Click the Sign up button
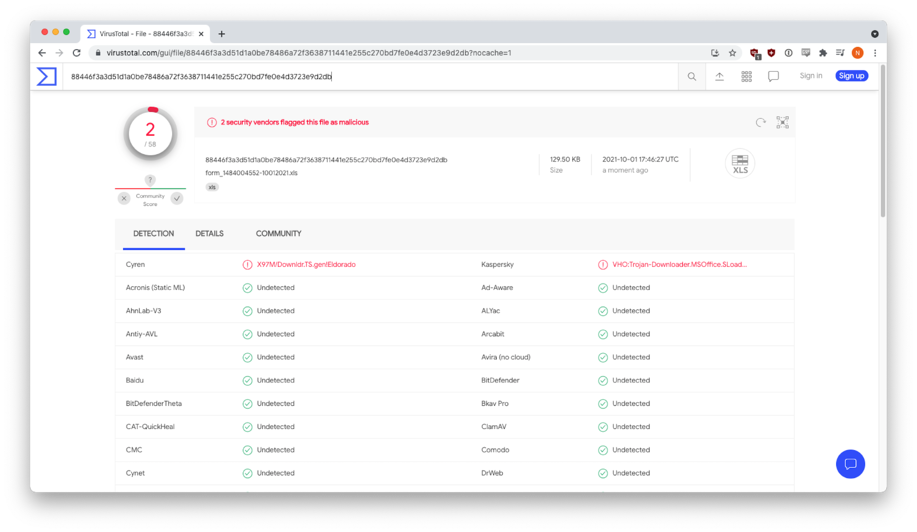 (851, 76)
